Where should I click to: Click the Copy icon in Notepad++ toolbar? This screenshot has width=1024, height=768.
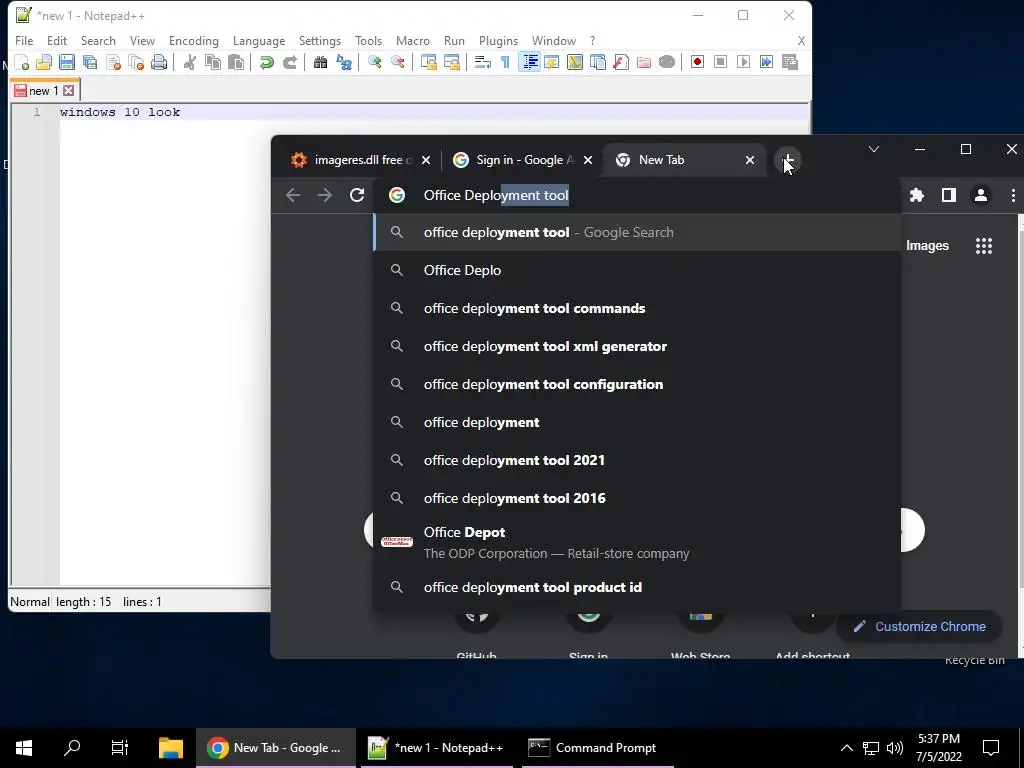pyautogui.click(x=213, y=62)
